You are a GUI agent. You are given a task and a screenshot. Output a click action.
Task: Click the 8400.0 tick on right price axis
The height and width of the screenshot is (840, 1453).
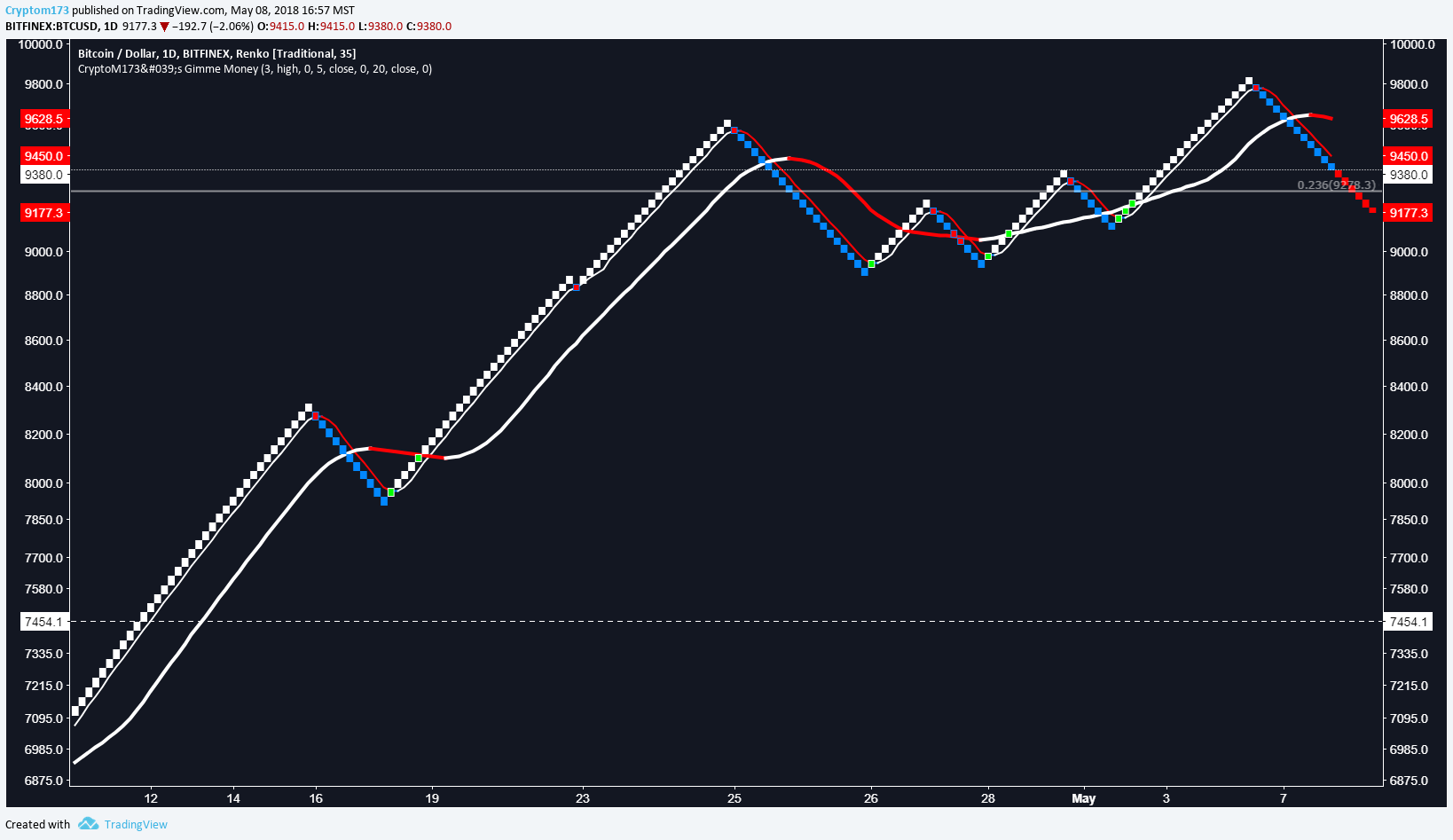coord(1410,387)
